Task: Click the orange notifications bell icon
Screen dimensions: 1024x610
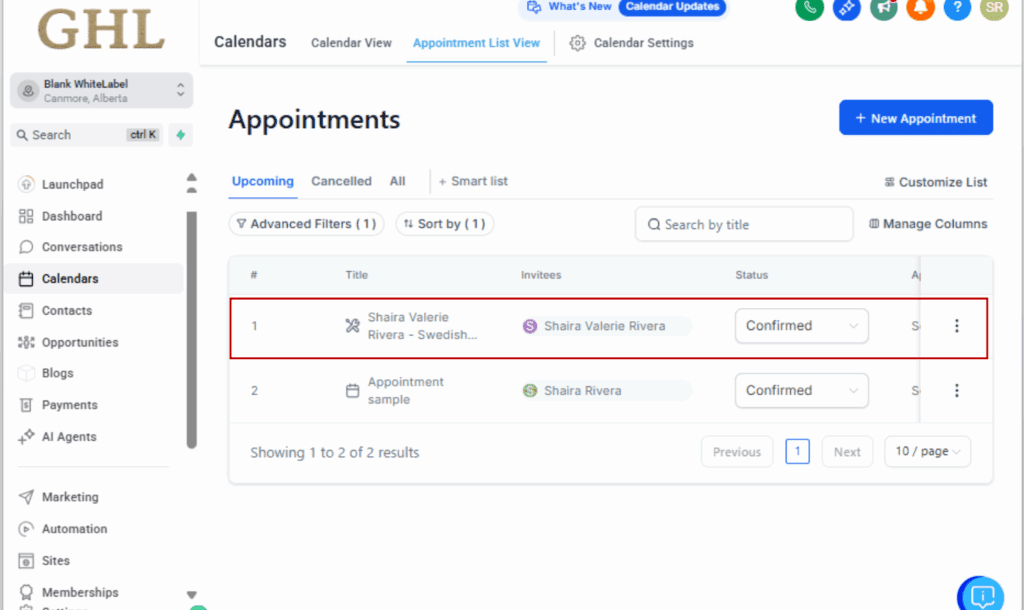Action: point(920,8)
